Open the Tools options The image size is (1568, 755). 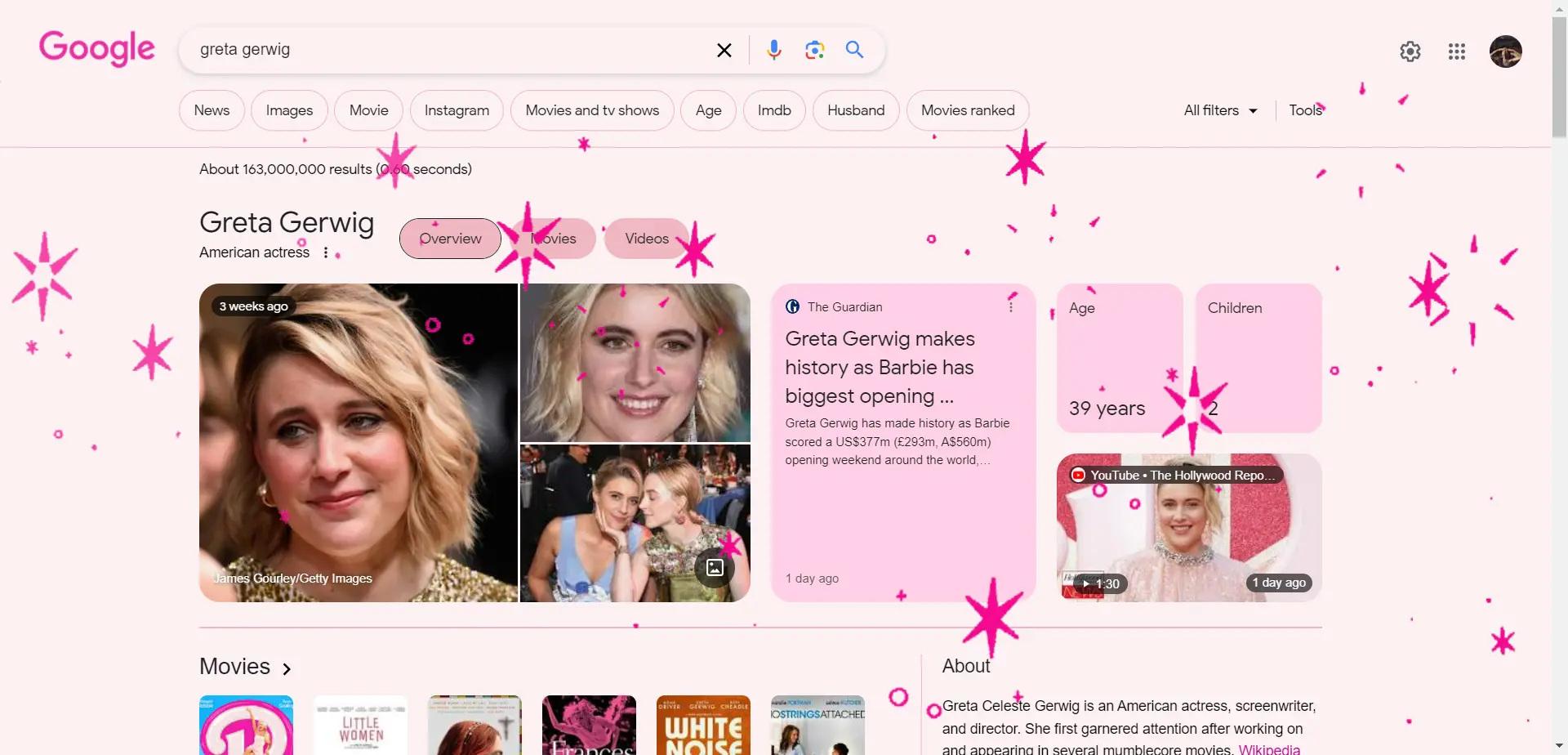click(1305, 110)
